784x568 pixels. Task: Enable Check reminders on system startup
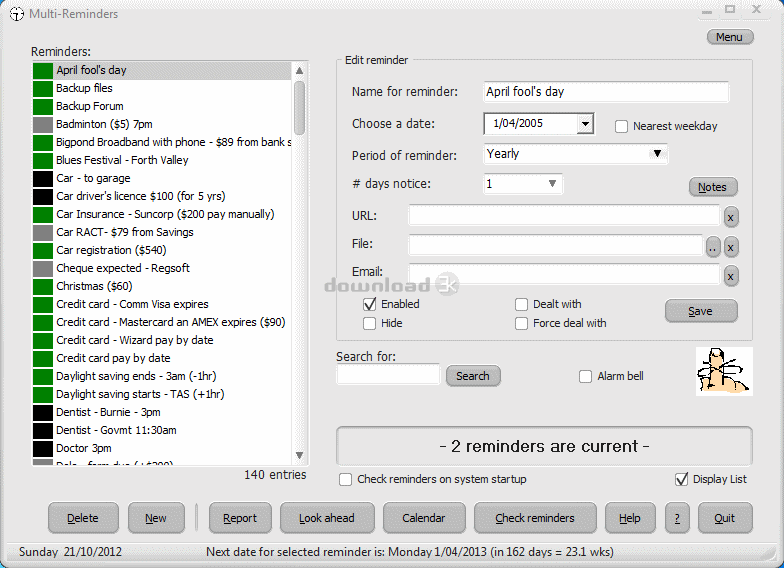pos(346,480)
